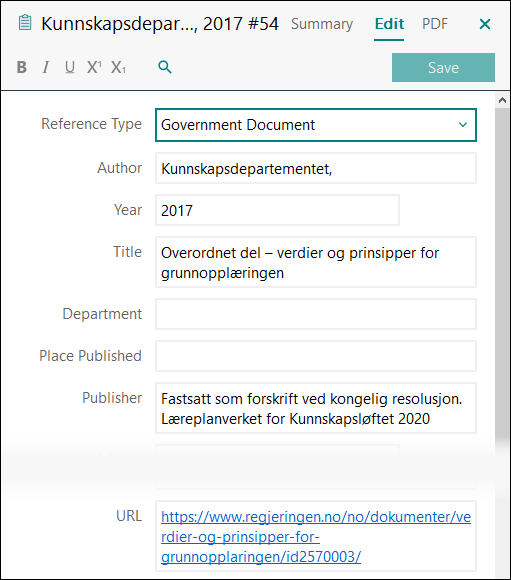Edit the Year field
The image size is (511, 580).
coord(277,210)
